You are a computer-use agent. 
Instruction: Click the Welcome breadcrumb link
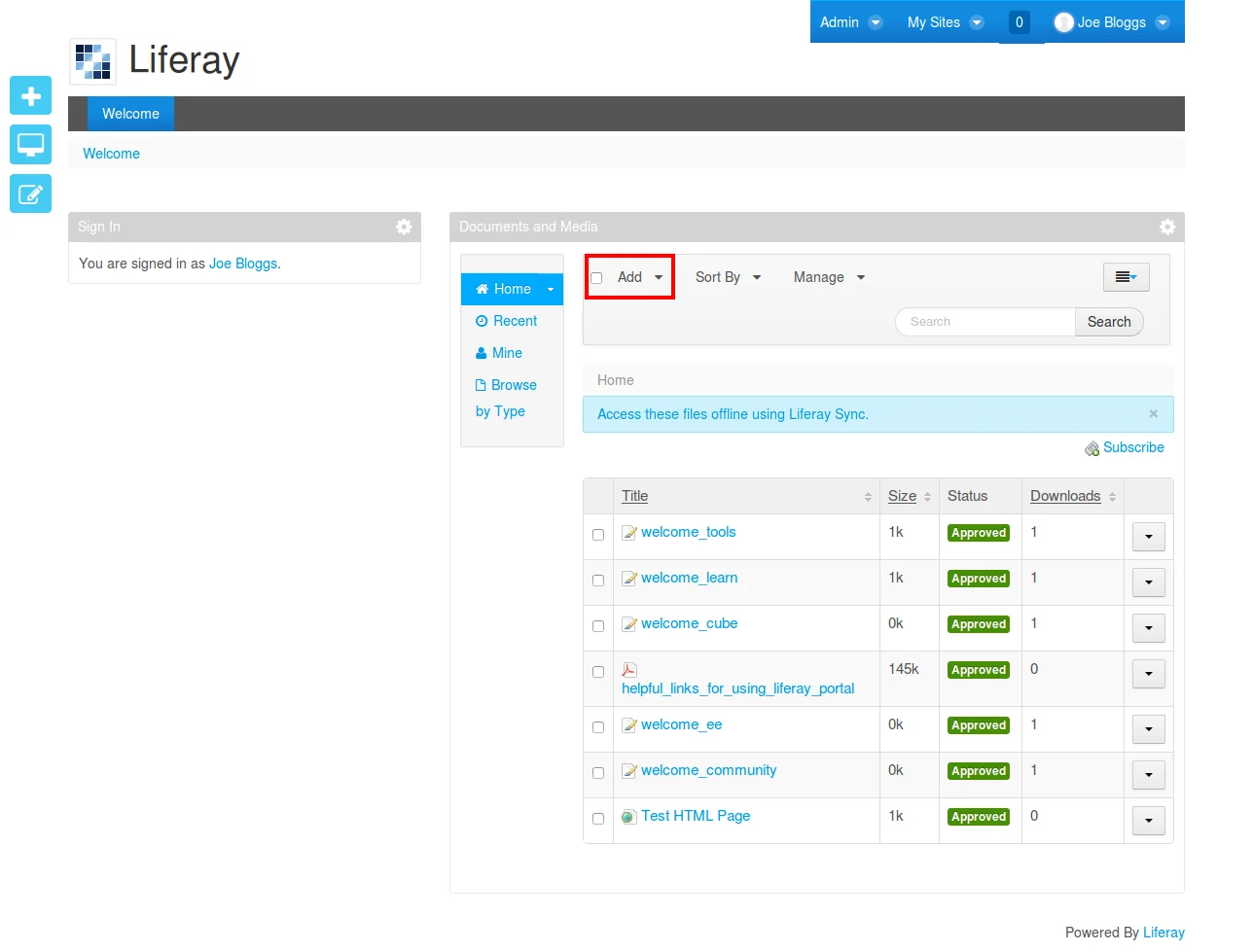(x=111, y=154)
